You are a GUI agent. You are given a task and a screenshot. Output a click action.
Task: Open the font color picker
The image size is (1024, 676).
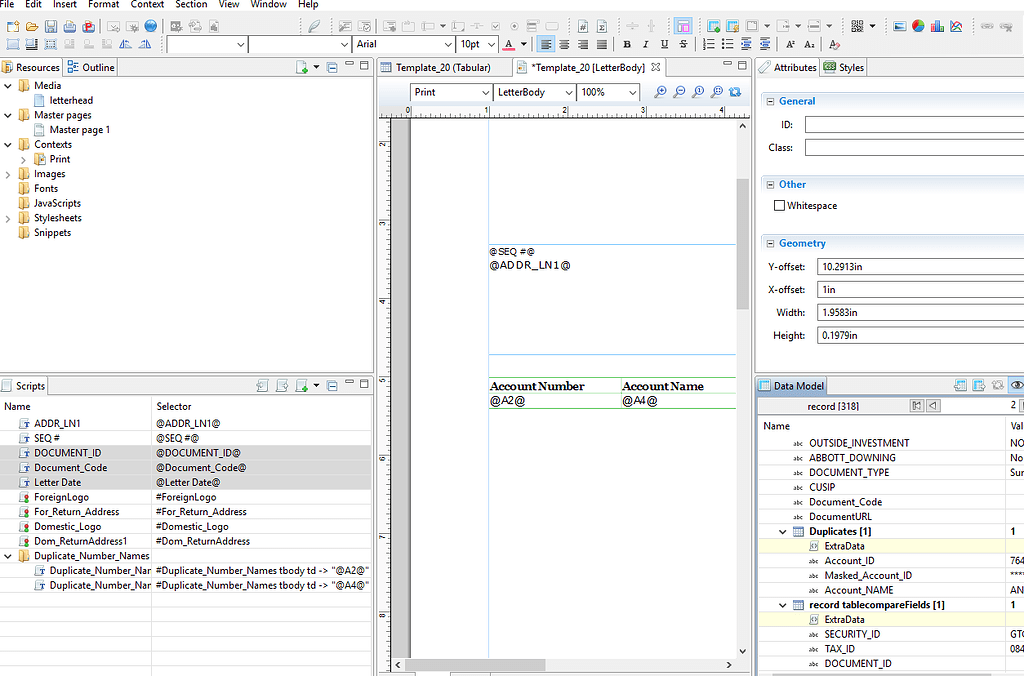point(523,45)
